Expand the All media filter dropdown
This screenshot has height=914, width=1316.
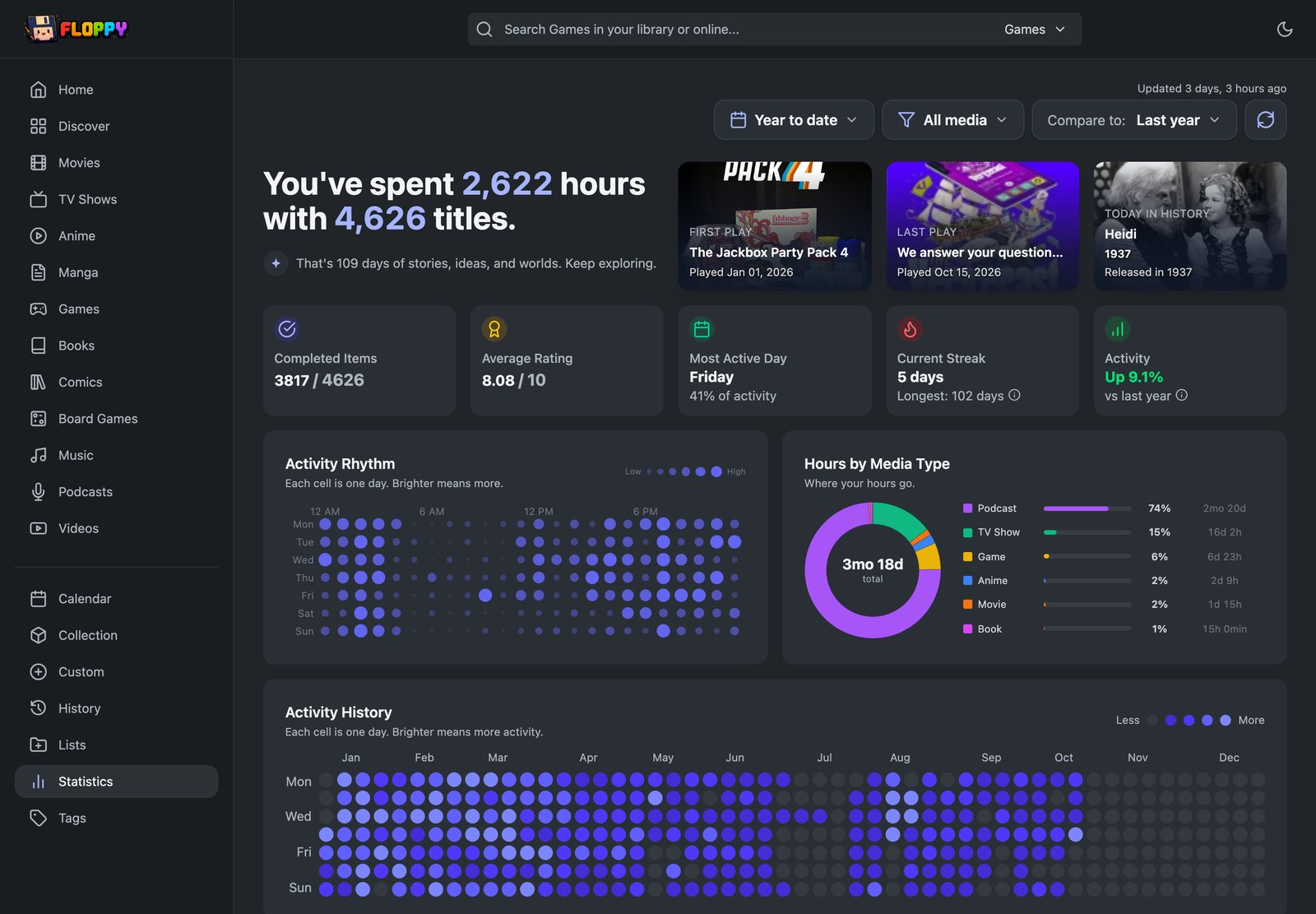point(953,120)
